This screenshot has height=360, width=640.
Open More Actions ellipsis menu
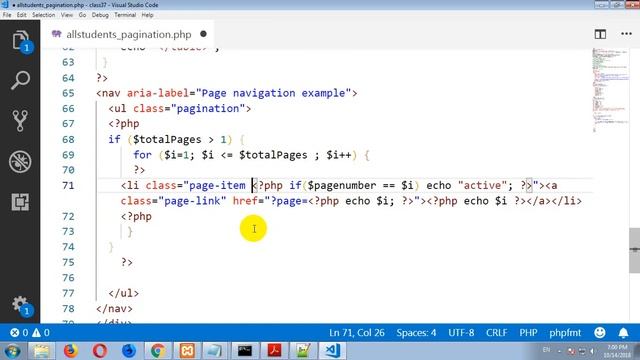626,34
